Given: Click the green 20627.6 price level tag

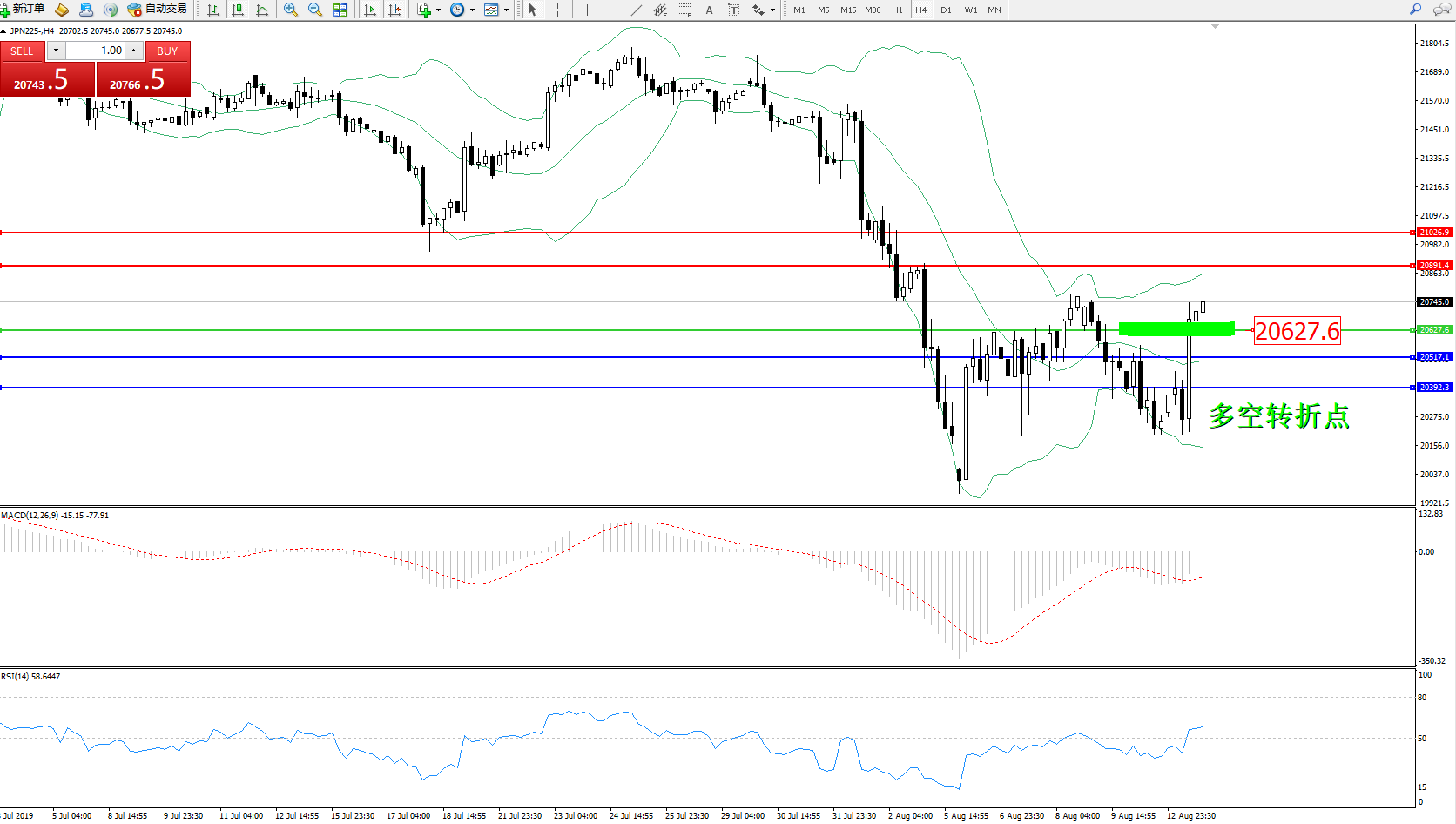Looking at the screenshot, I should pyautogui.click(x=1434, y=330).
